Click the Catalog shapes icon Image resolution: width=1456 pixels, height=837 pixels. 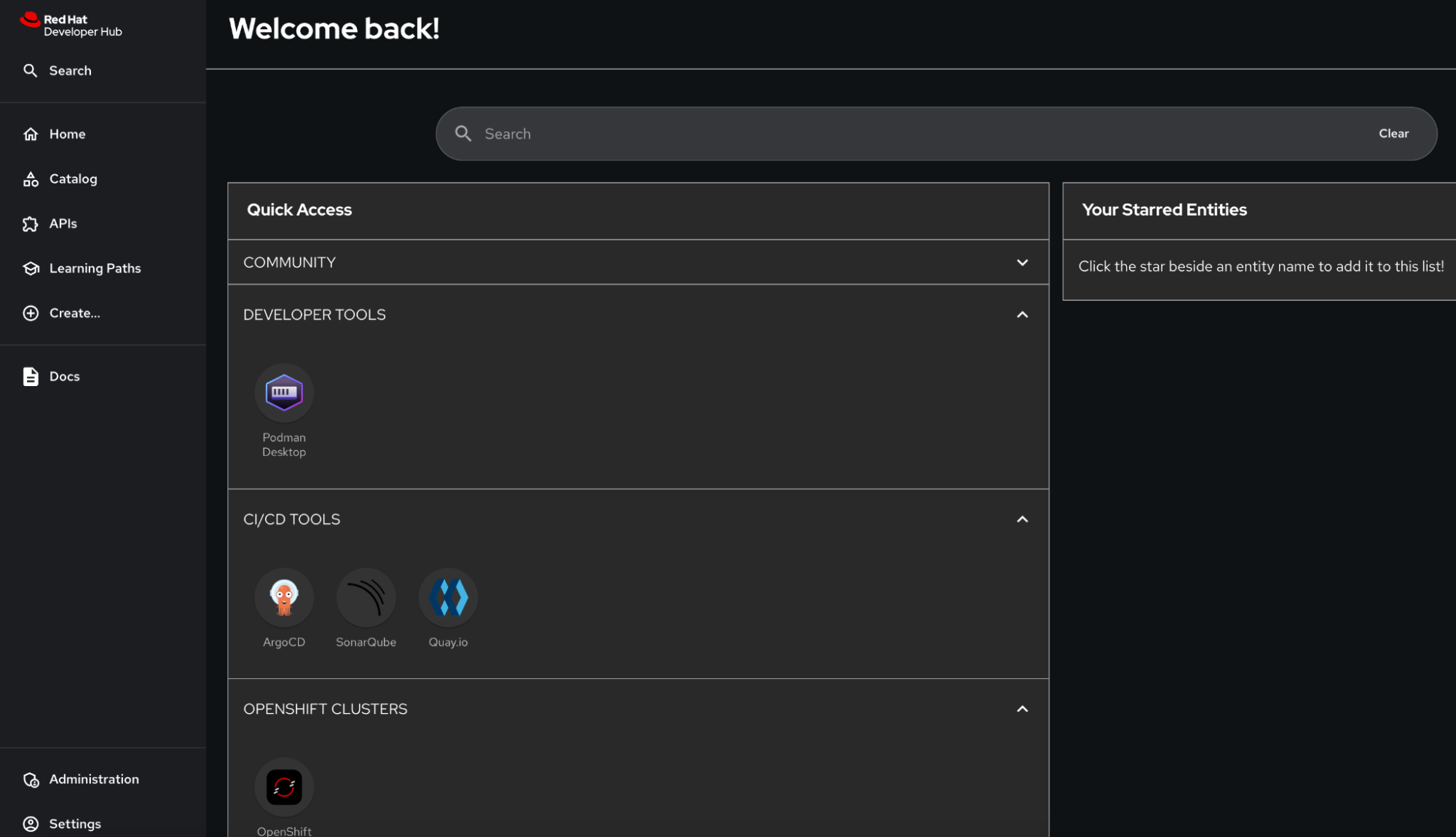31,179
